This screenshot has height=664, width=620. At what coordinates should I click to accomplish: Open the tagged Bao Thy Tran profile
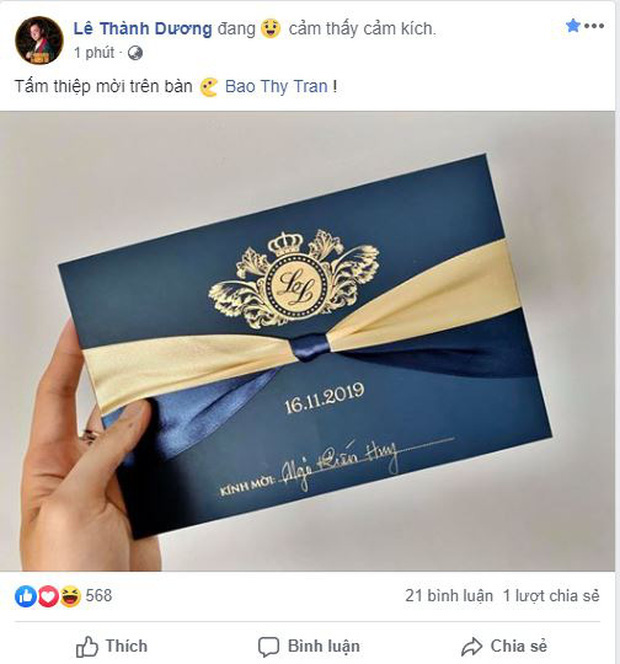(x=276, y=86)
